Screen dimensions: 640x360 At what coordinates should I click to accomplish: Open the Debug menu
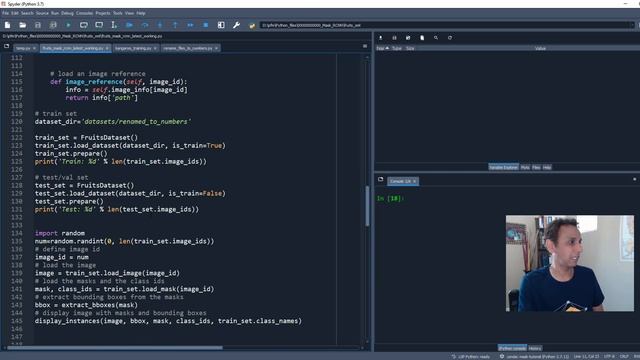[67, 13]
